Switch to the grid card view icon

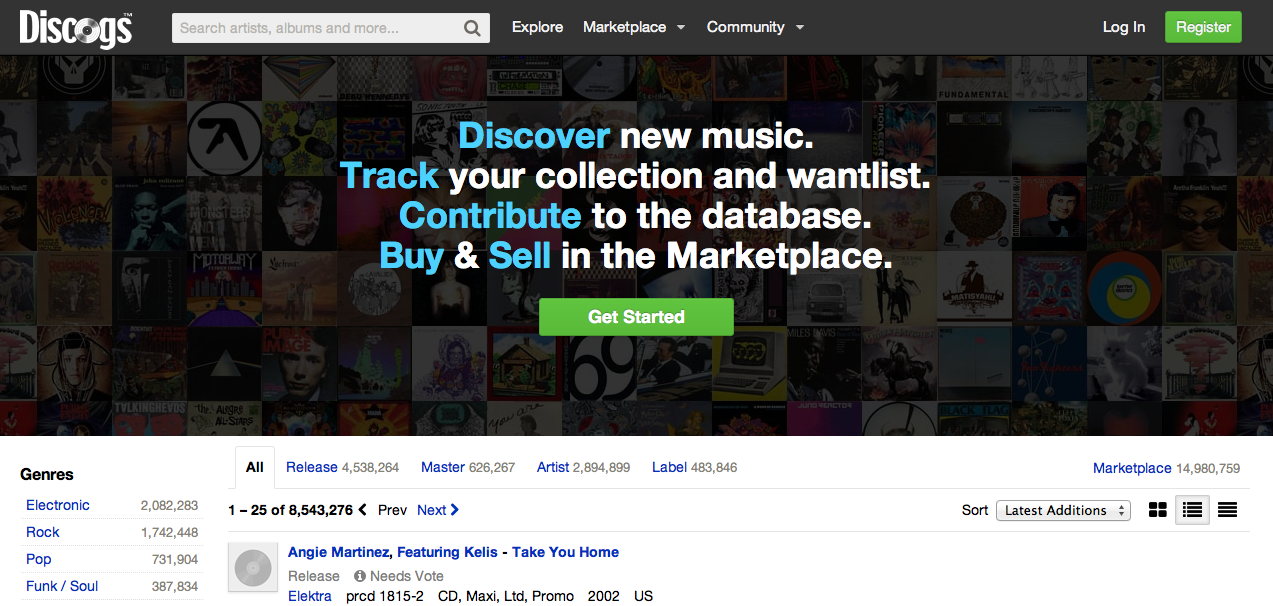click(x=1158, y=510)
